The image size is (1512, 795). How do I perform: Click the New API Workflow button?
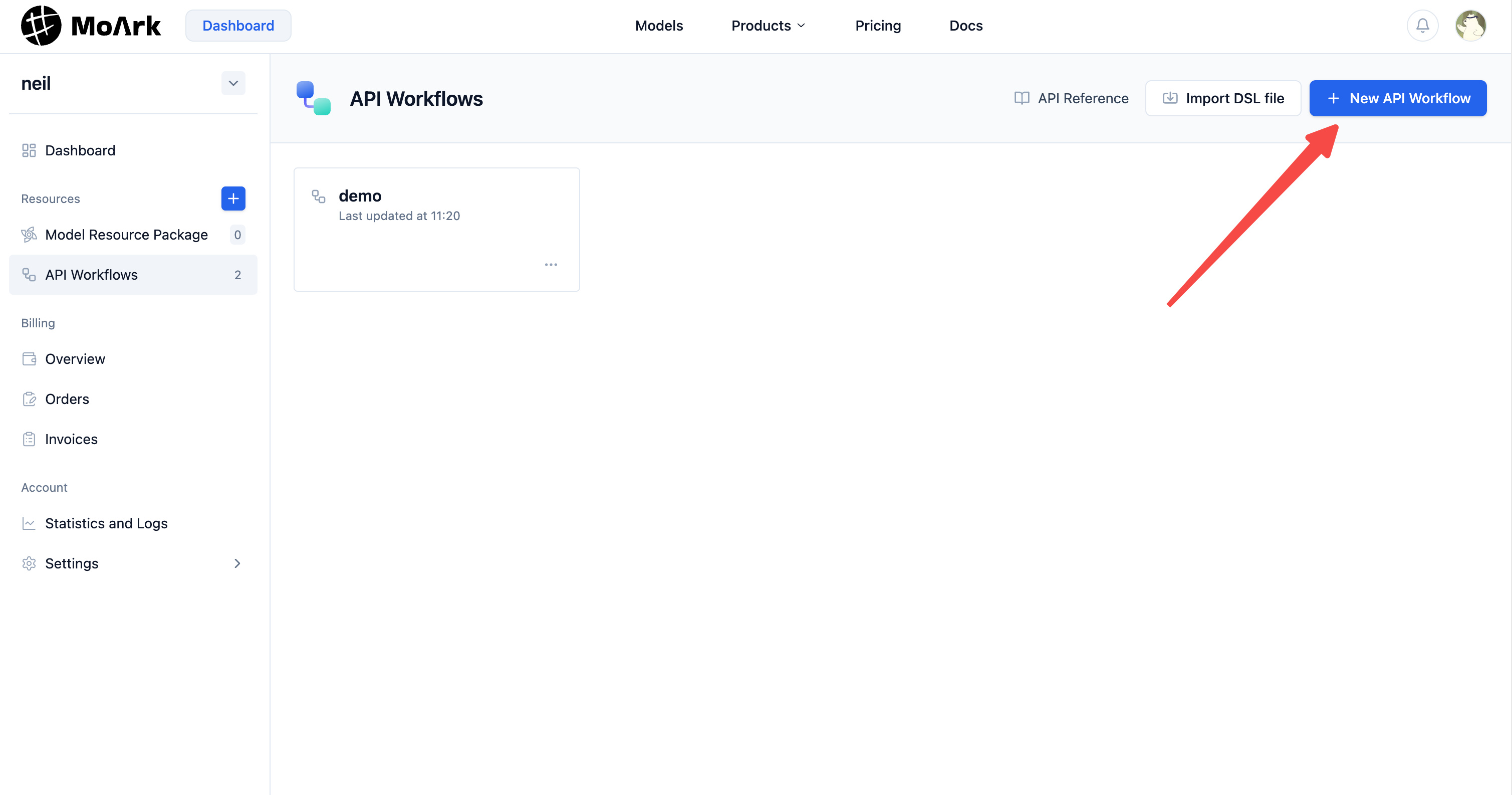(1398, 98)
